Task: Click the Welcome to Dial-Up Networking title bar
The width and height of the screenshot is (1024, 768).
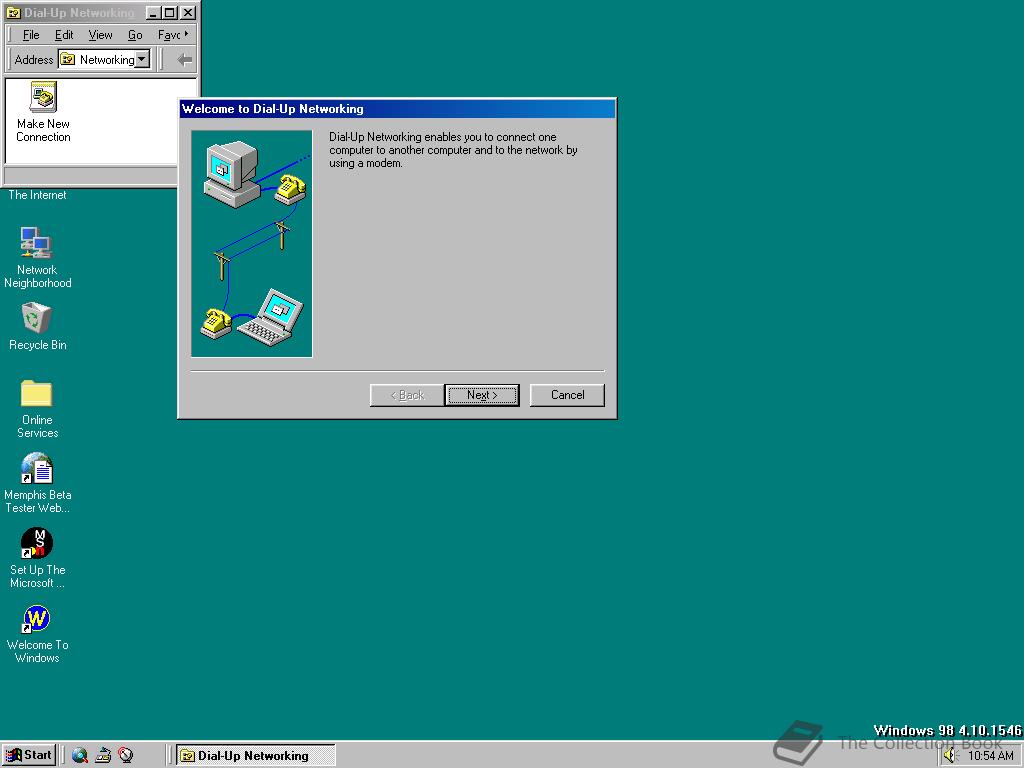Action: [x=397, y=109]
